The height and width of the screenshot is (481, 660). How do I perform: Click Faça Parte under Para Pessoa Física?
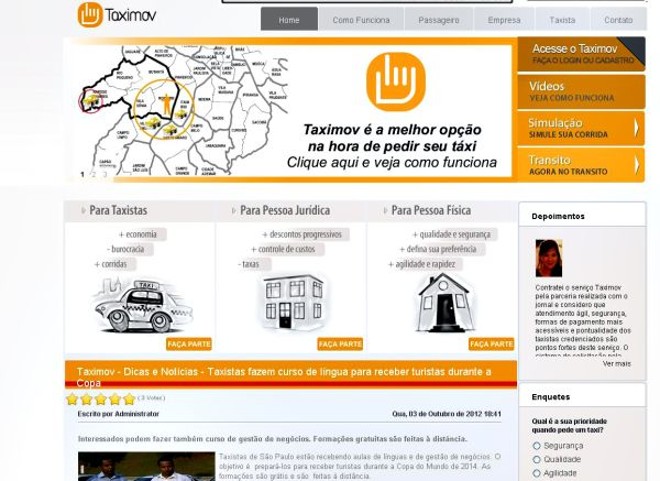(x=491, y=344)
